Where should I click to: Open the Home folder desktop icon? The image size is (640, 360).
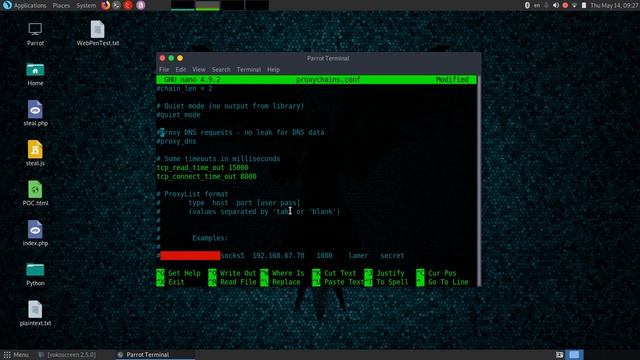(35, 74)
